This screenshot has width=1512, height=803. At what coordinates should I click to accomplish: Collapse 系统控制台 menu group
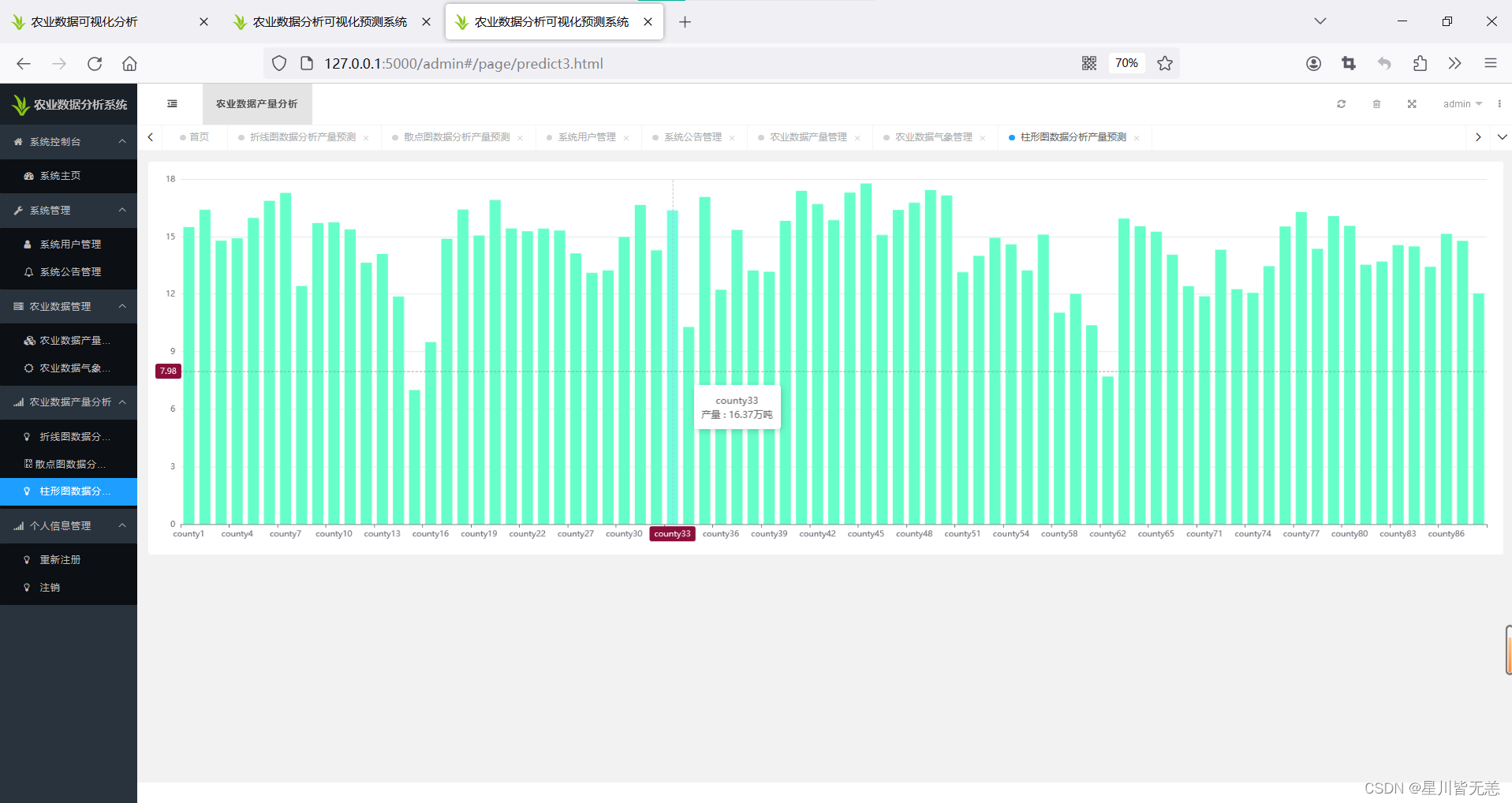coord(69,142)
